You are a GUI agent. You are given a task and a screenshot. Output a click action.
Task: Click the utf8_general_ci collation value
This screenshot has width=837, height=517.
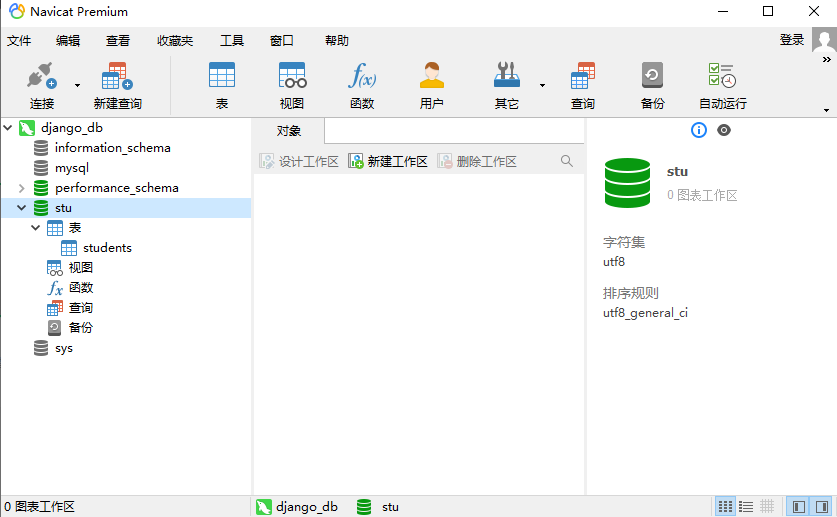click(x=645, y=313)
